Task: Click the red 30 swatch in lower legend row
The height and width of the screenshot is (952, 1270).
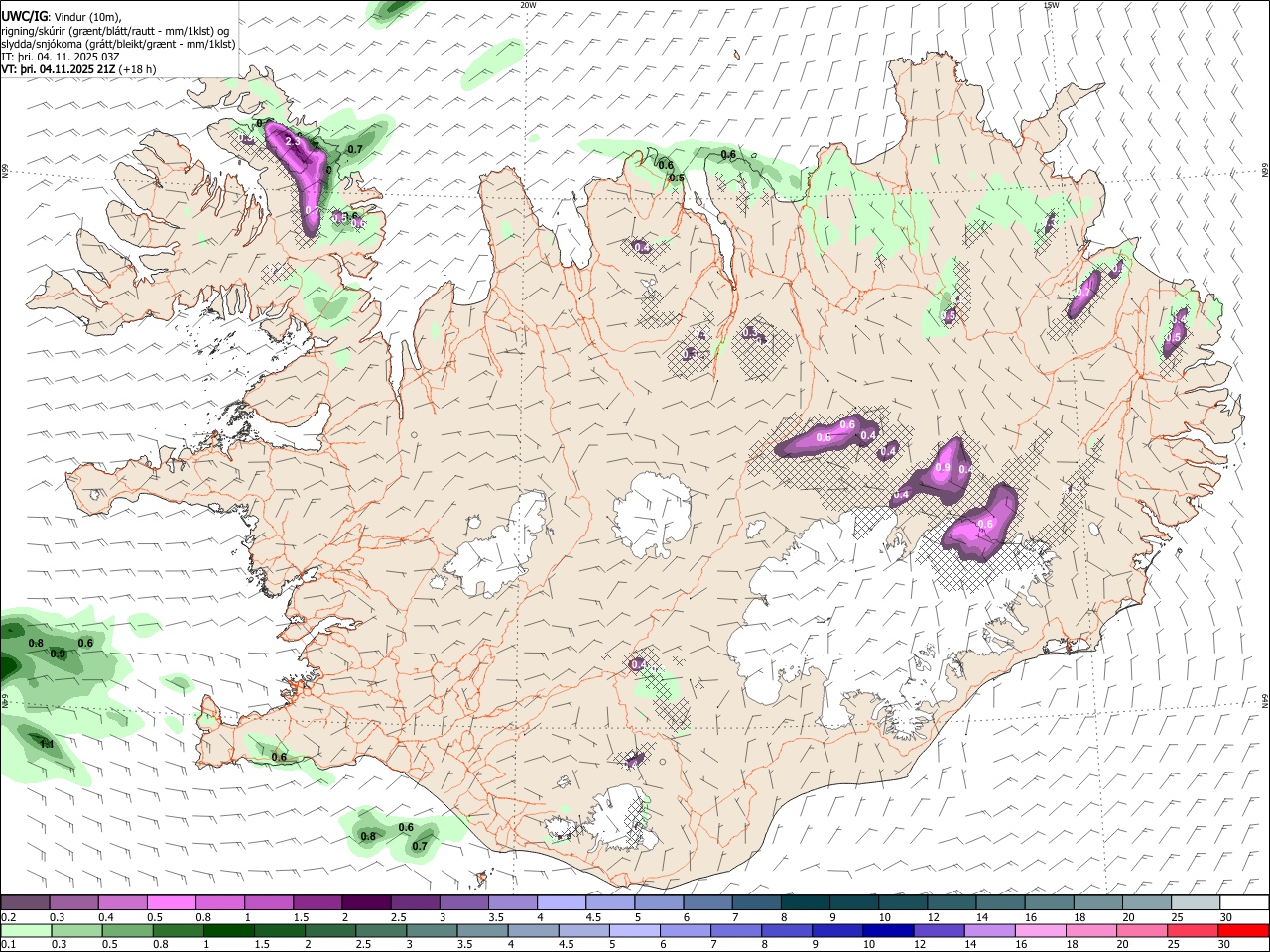Action: click(x=1242, y=930)
